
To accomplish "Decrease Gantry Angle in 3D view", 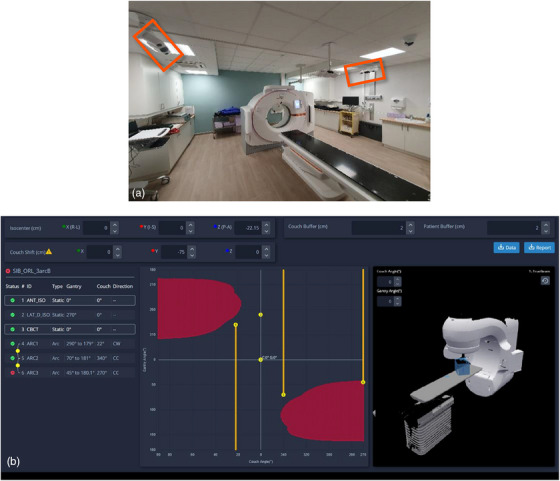I will pos(398,304).
